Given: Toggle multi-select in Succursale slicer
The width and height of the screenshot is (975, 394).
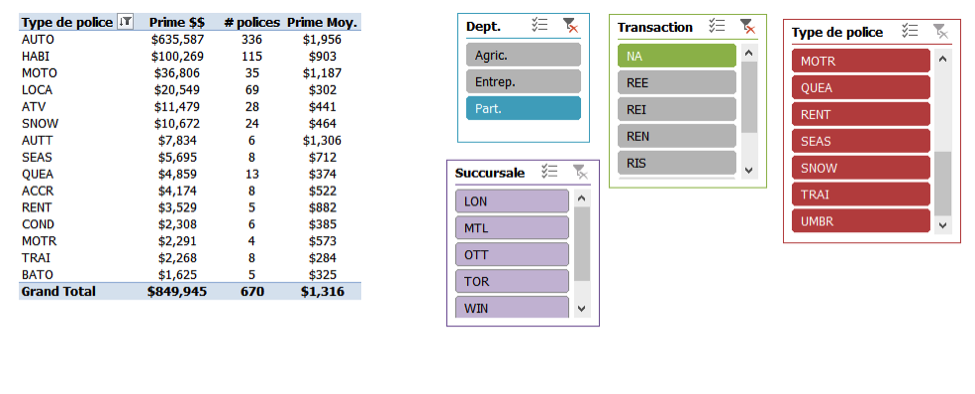Looking at the screenshot, I should click(x=549, y=172).
